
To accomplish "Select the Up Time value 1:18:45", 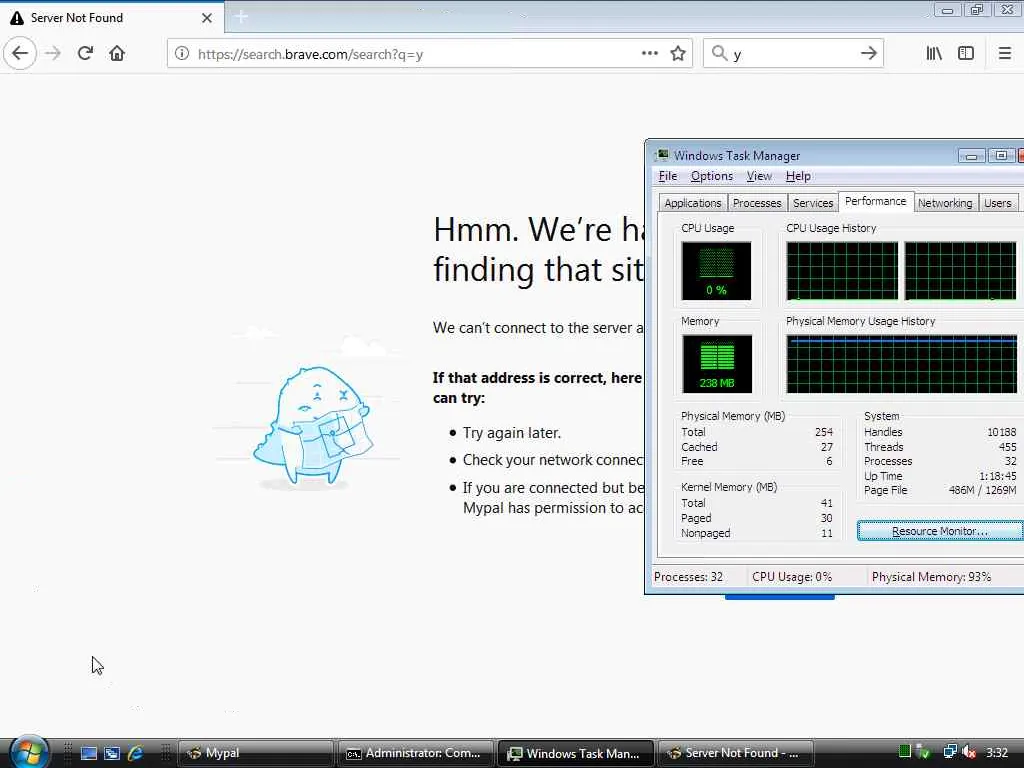I will click(x=997, y=476).
